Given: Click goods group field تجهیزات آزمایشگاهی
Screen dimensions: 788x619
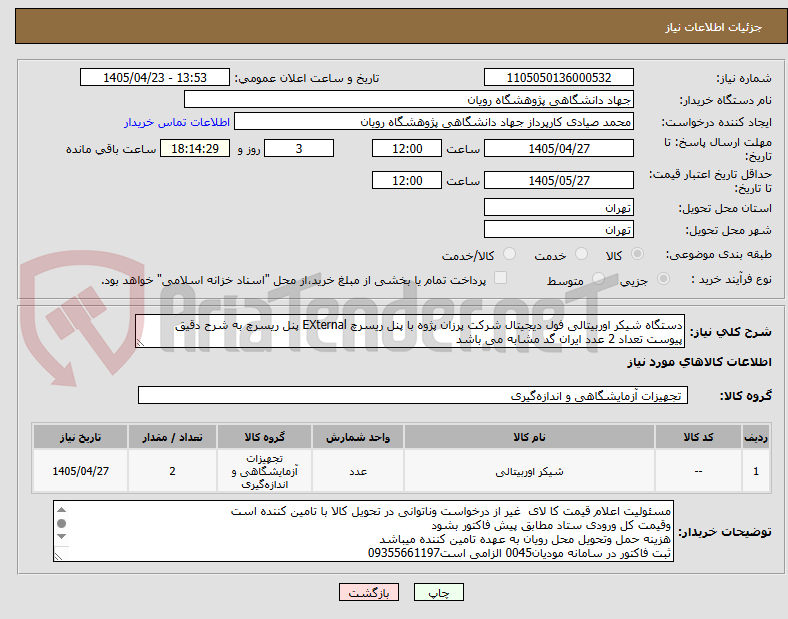Looking at the screenshot, I should coord(413,395).
